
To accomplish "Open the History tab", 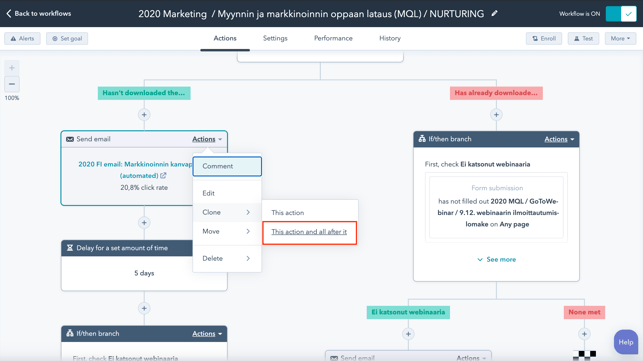I will pyautogui.click(x=390, y=38).
